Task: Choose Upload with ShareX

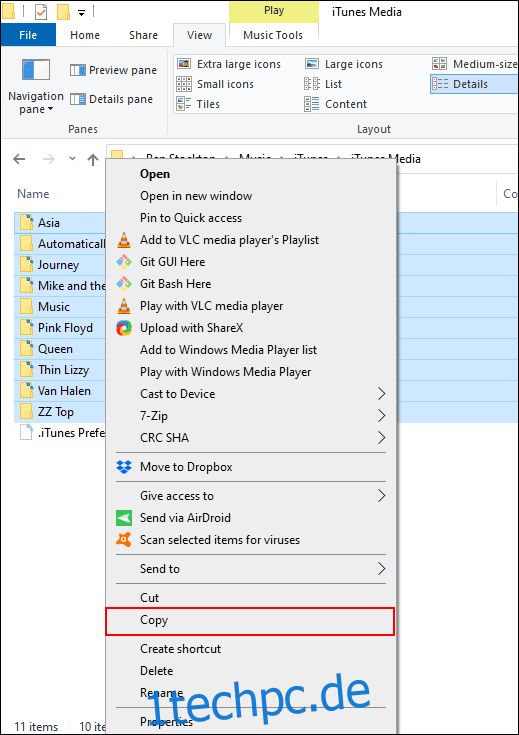Action: click(x=251, y=328)
